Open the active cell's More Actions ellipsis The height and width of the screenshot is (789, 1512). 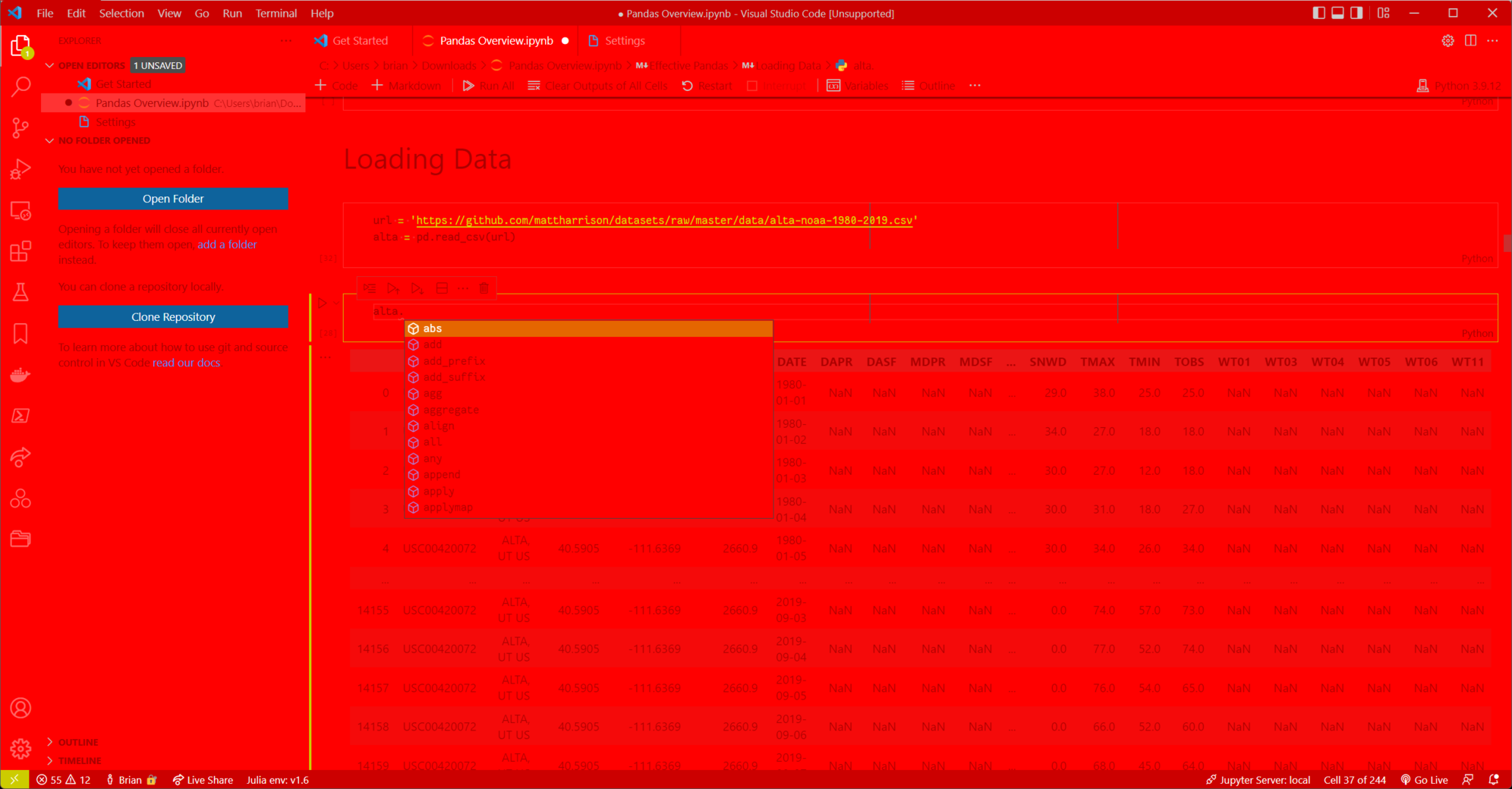pos(463,288)
